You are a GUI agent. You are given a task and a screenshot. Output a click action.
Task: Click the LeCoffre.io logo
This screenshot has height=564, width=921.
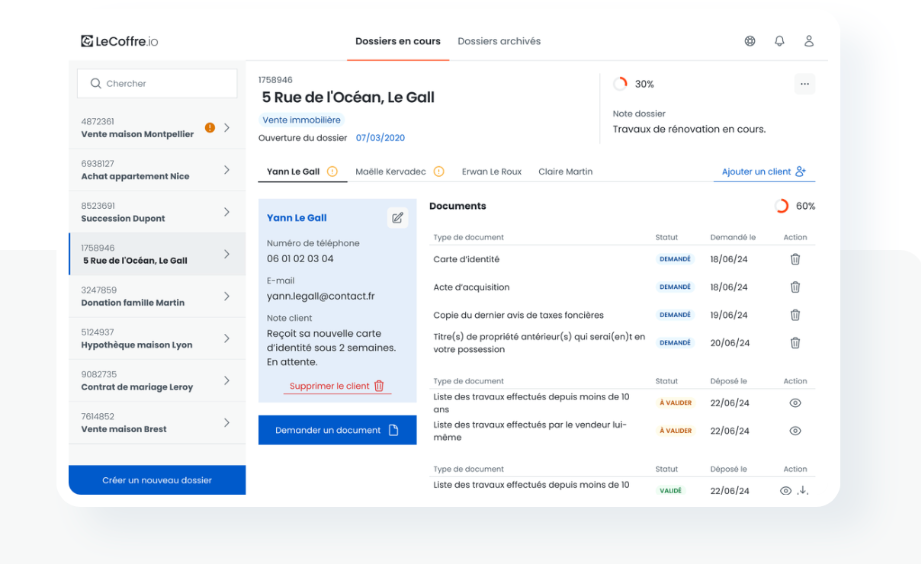pyautogui.click(x=119, y=41)
